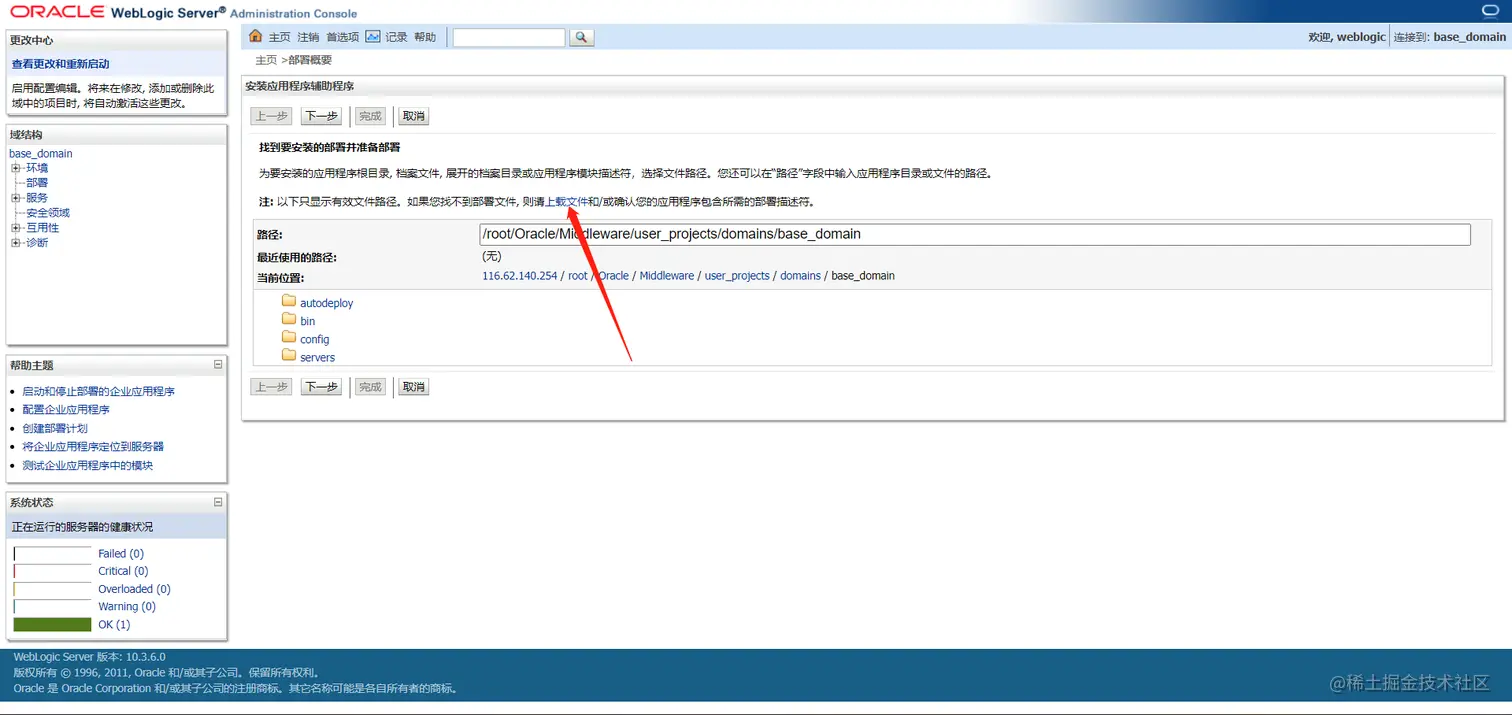
Task: Click 查看更改和重新启动 link
Action: [x=61, y=64]
